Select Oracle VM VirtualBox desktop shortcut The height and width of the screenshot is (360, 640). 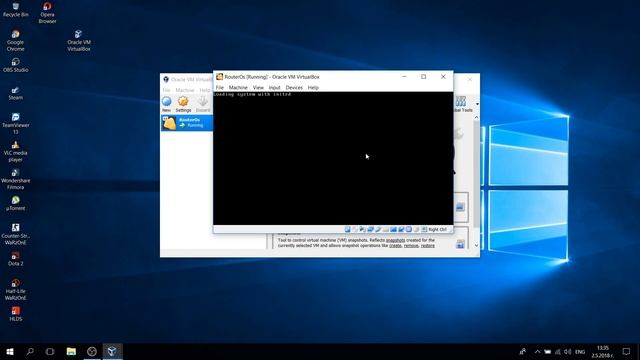[x=79, y=40]
